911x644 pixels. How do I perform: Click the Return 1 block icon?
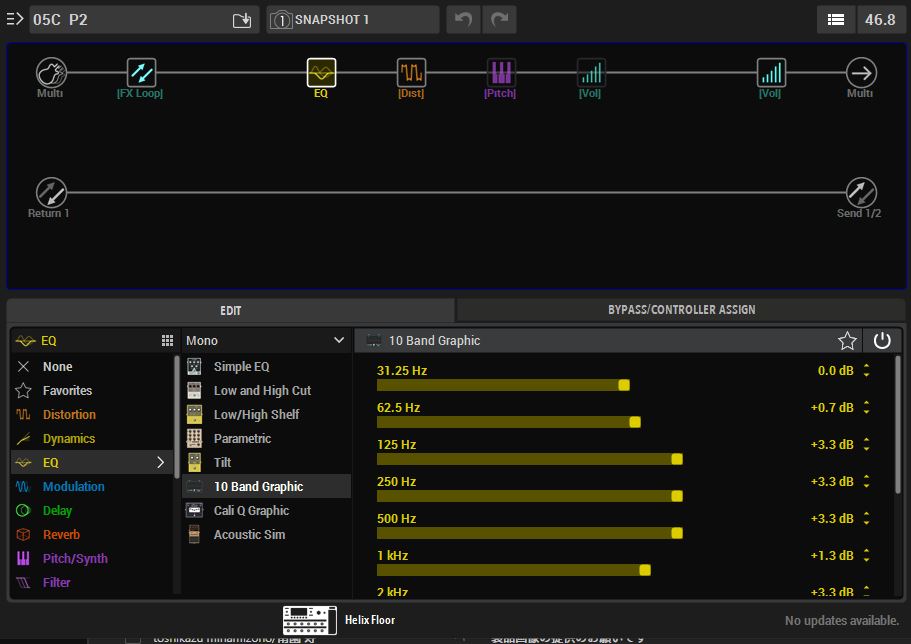tap(51, 192)
